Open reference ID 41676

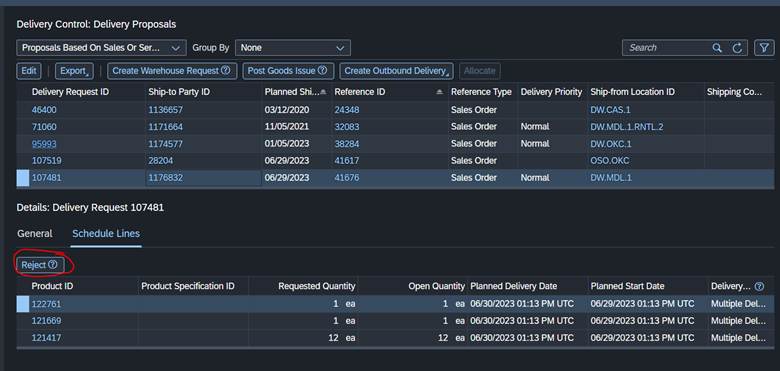tap(347, 178)
